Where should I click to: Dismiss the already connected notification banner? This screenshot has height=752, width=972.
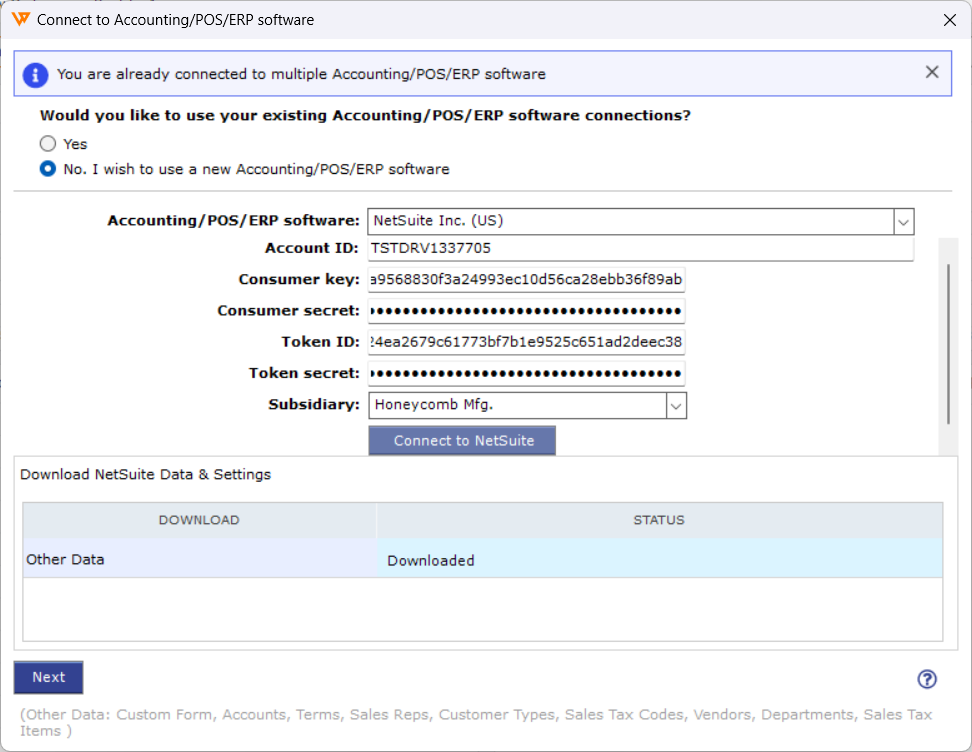[x=932, y=72]
